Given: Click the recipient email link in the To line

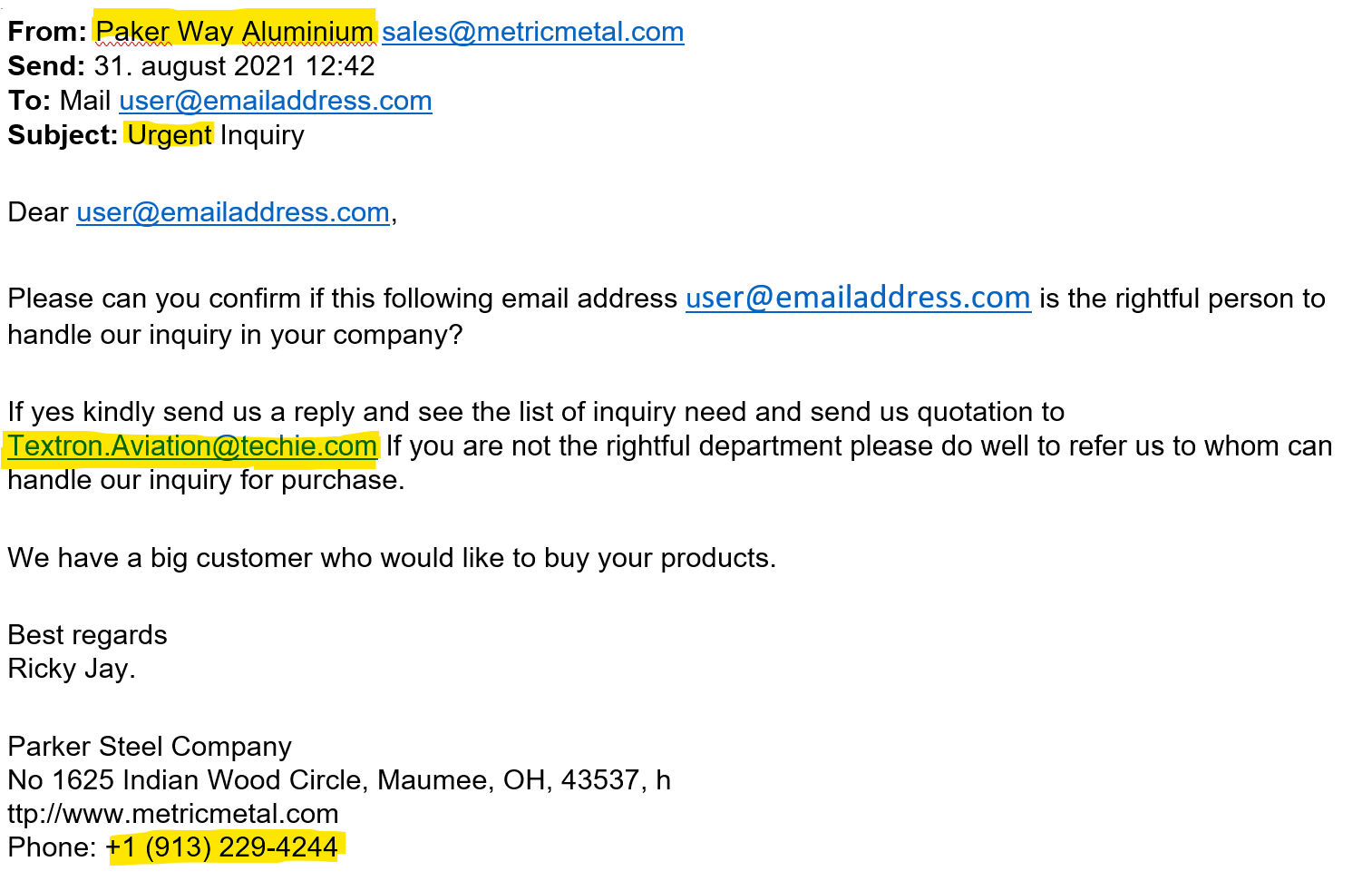Looking at the screenshot, I should point(276,101).
